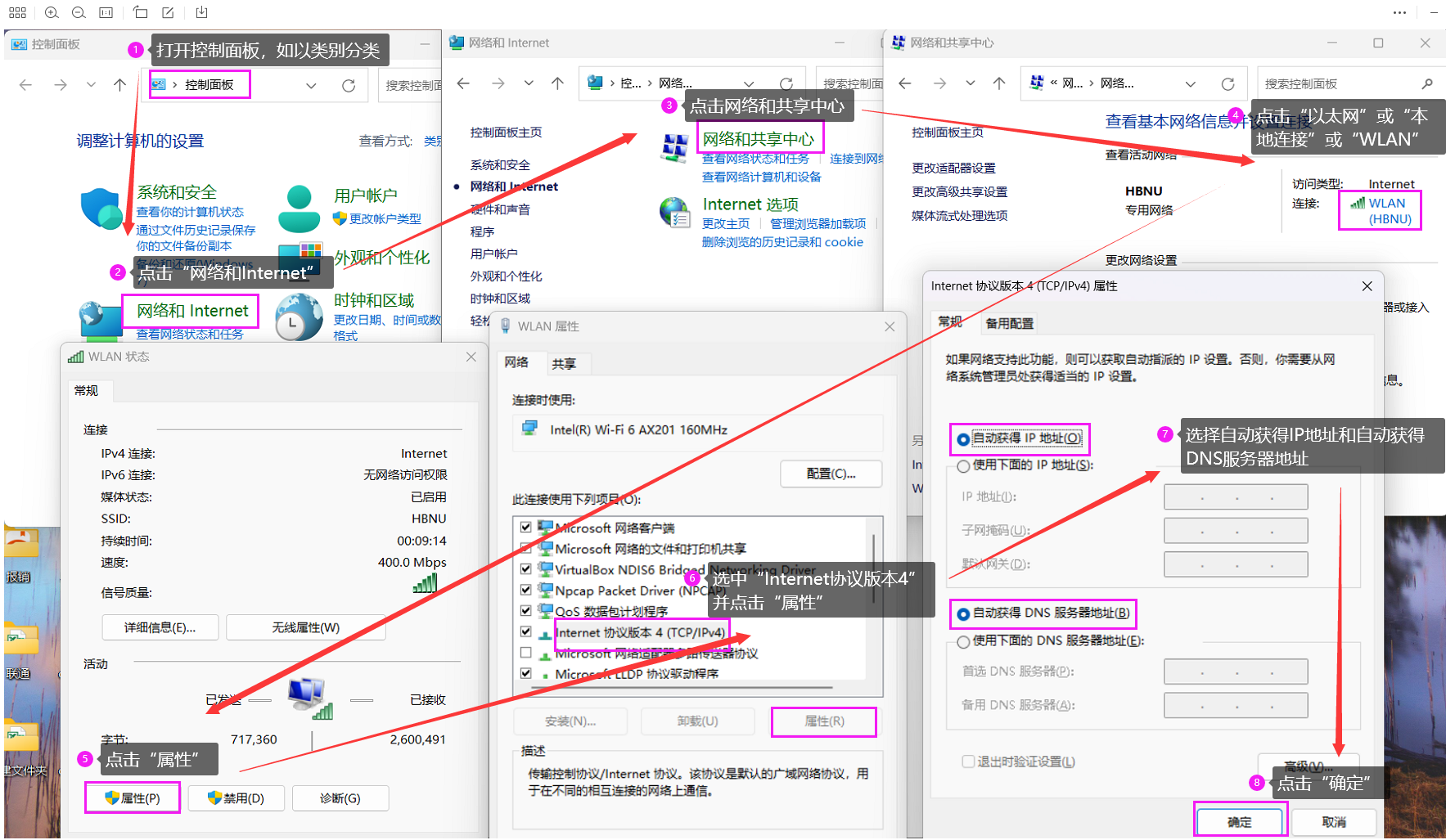Go up one level in 网络和共享中心 window
The image size is (1446, 840).
click(x=998, y=83)
